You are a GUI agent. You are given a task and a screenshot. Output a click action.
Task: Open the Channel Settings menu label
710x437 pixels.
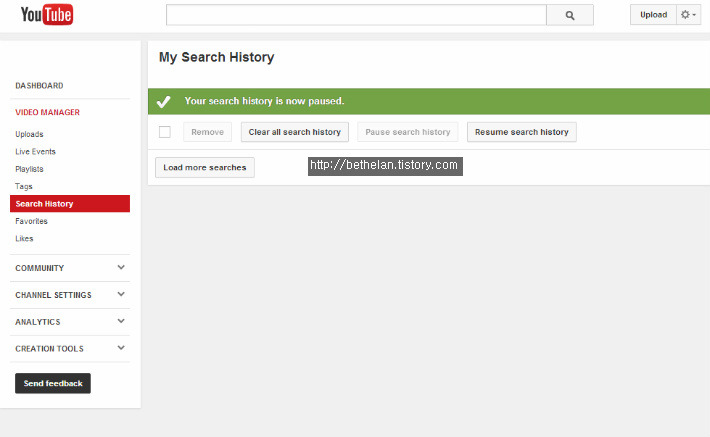coord(53,295)
